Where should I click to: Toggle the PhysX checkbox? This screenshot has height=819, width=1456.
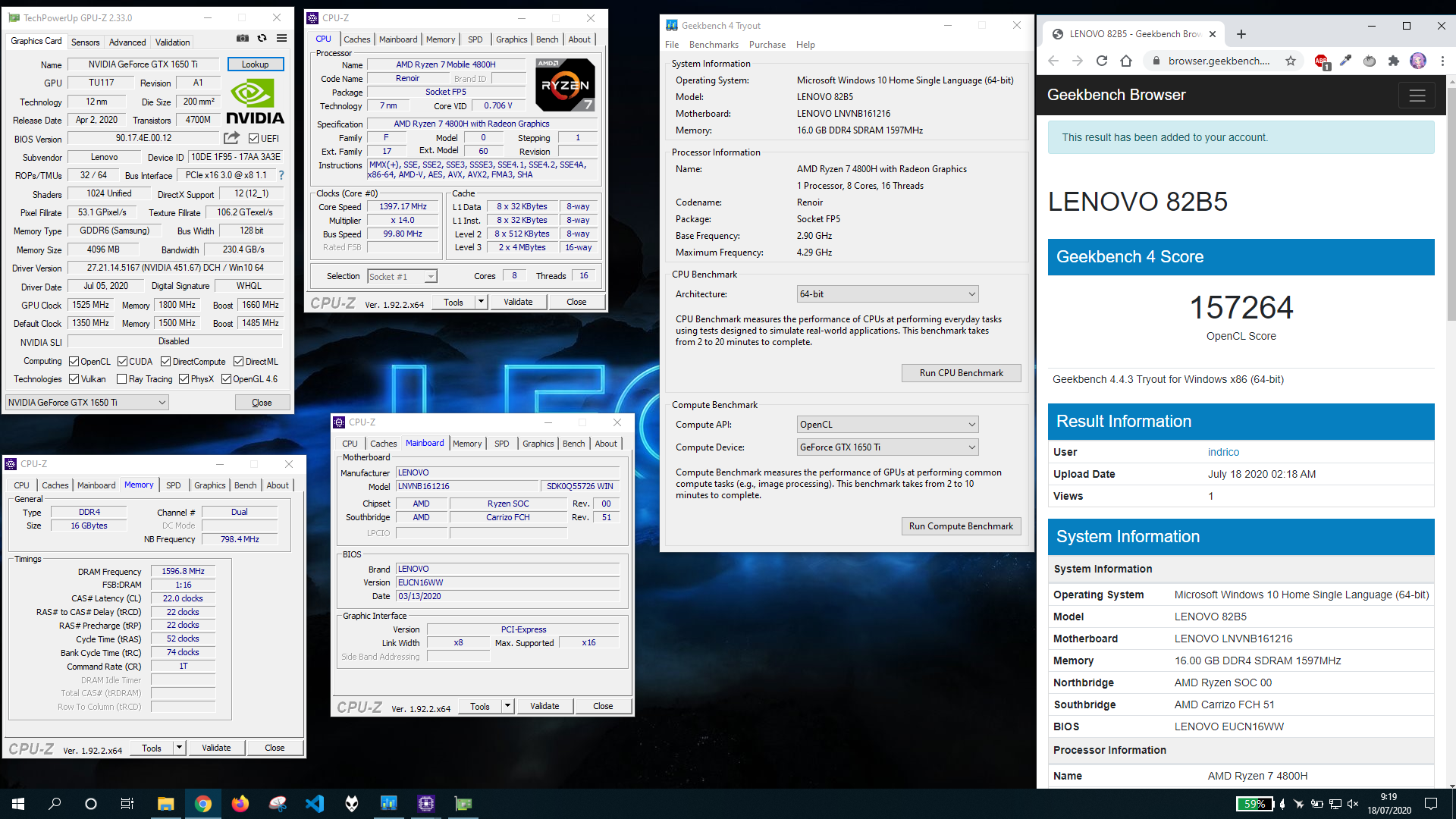coord(184,379)
